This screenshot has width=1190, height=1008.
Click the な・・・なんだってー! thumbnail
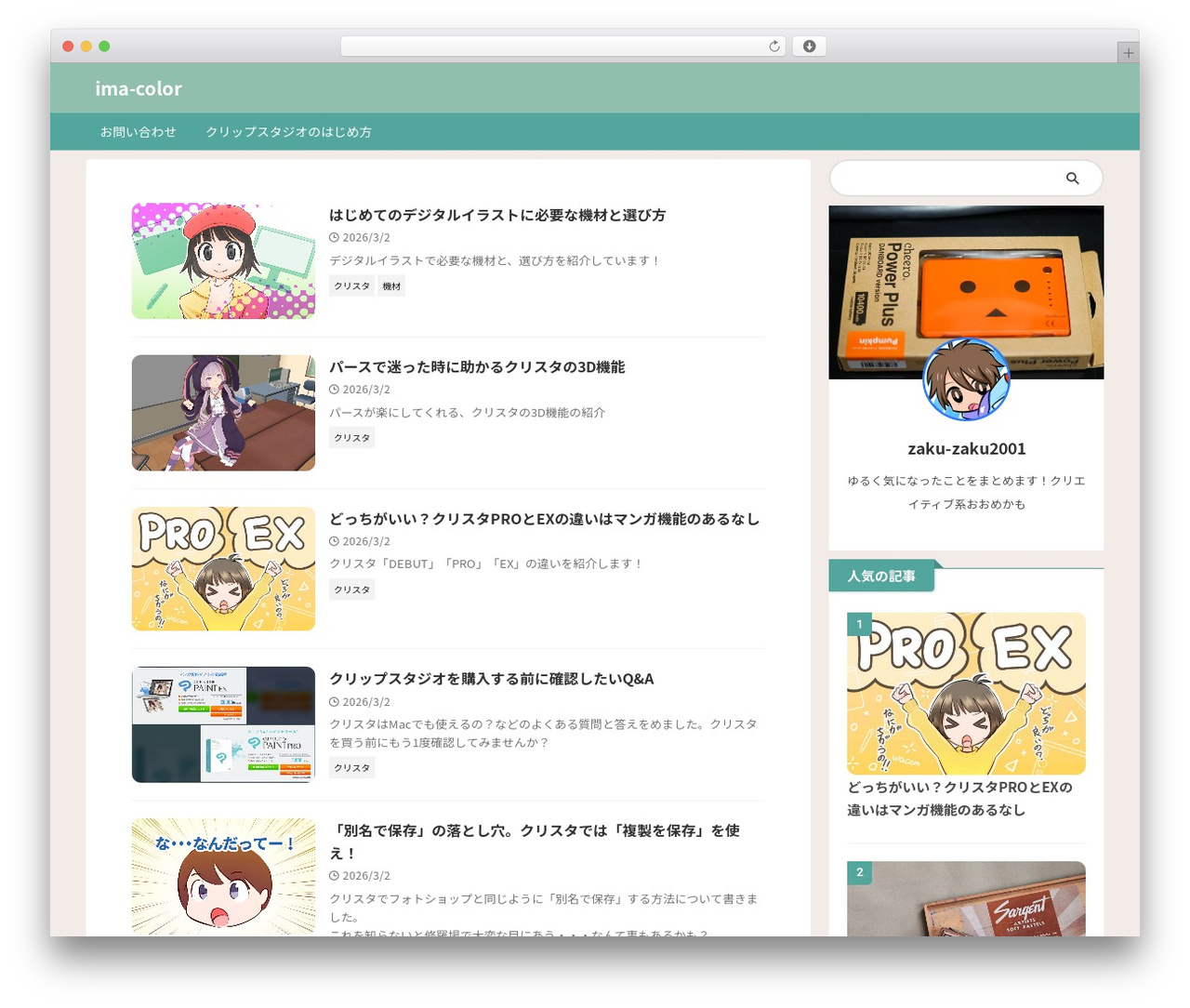[x=223, y=877]
